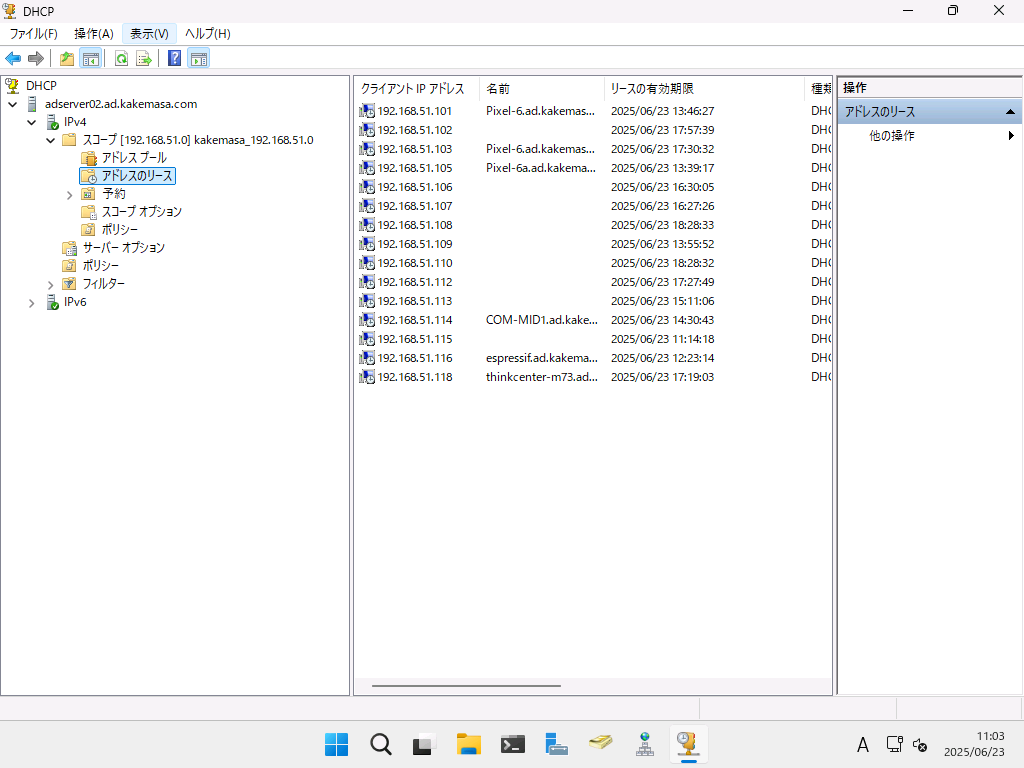1024x768 pixels.
Task: Click the name espressif.ad.kakema...
Action: (x=541, y=358)
